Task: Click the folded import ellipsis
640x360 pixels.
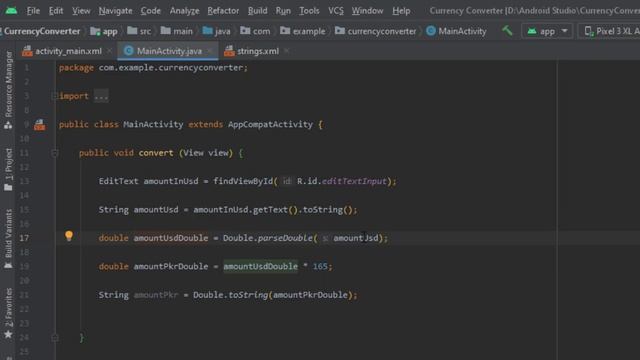Action: (x=101, y=96)
